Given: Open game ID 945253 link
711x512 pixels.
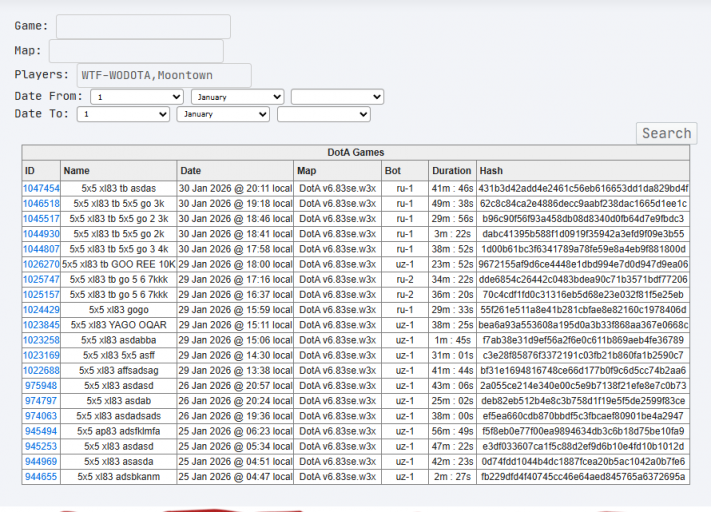Looking at the screenshot, I should [x=41, y=447].
